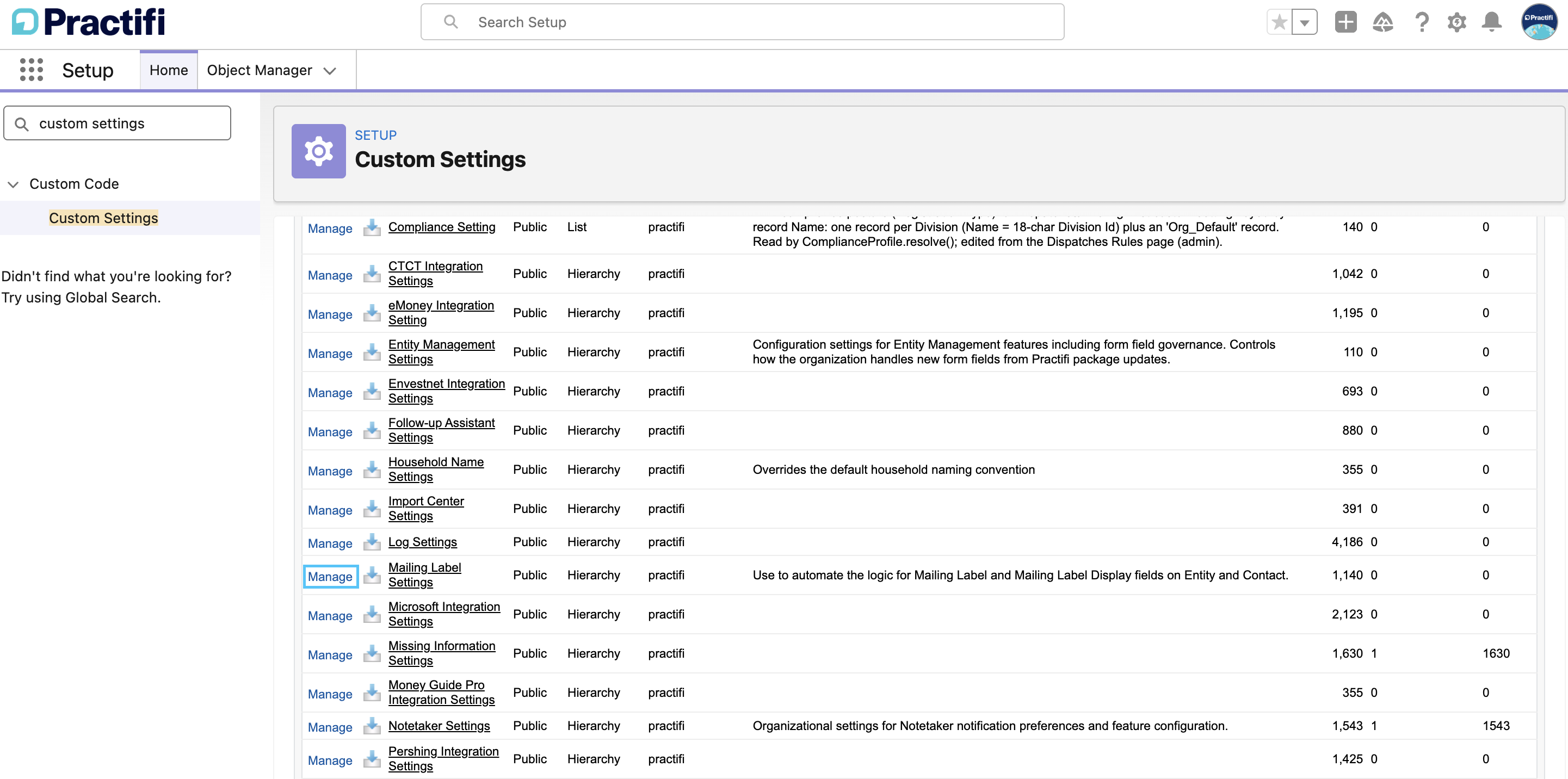Open the Entity Management Settings link
The height and width of the screenshot is (779, 1568).
(x=441, y=352)
